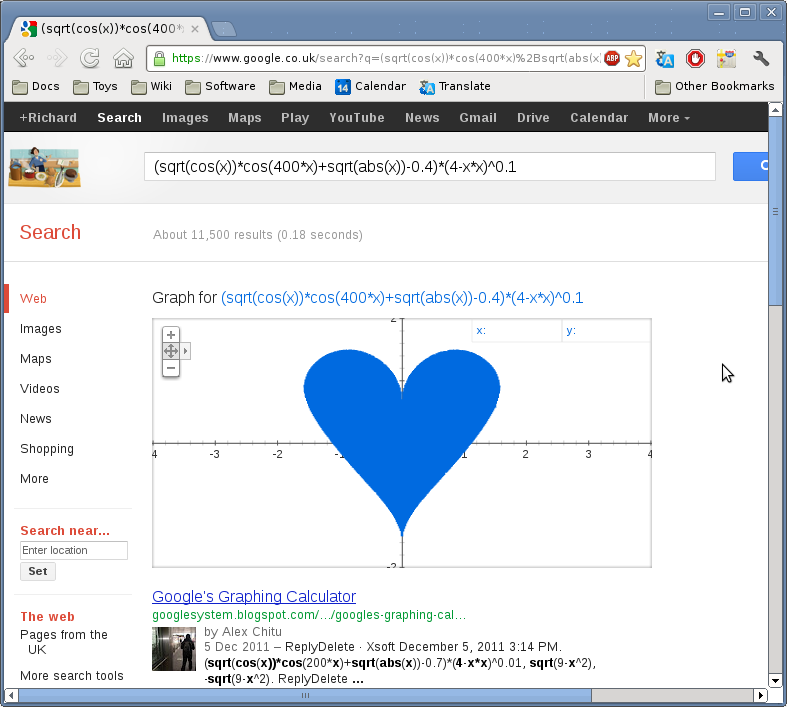Open More search tools
The width and height of the screenshot is (787, 707).
point(72,676)
